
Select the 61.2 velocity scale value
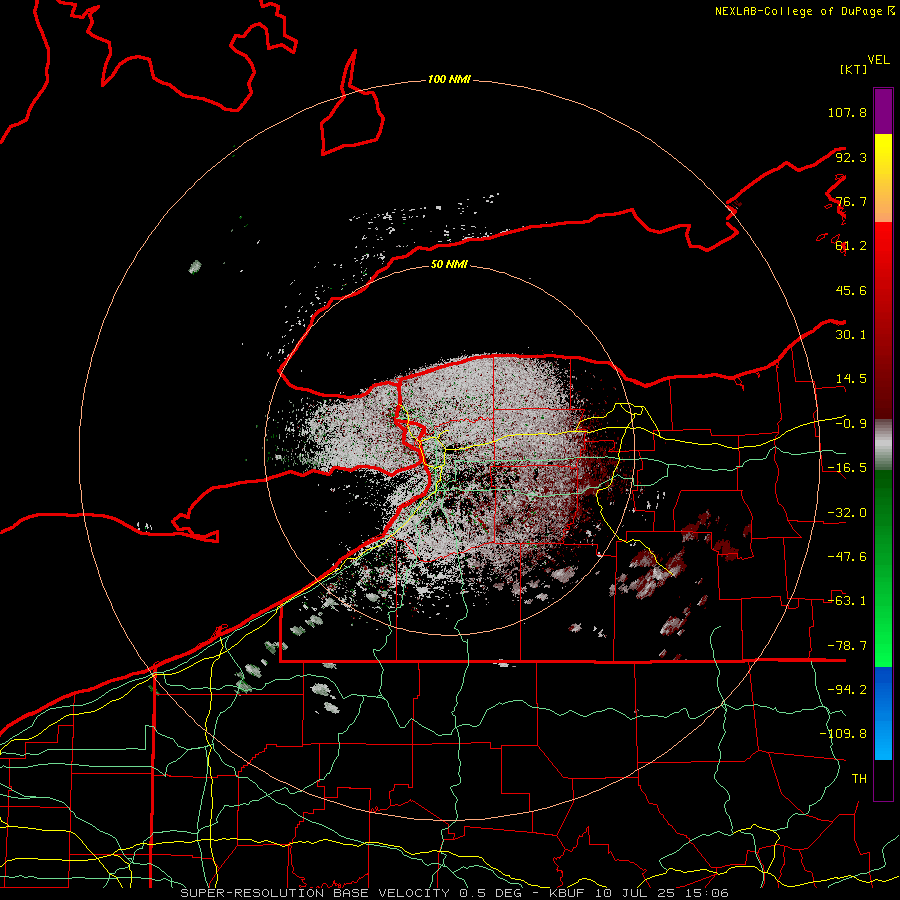pyautogui.click(x=851, y=246)
